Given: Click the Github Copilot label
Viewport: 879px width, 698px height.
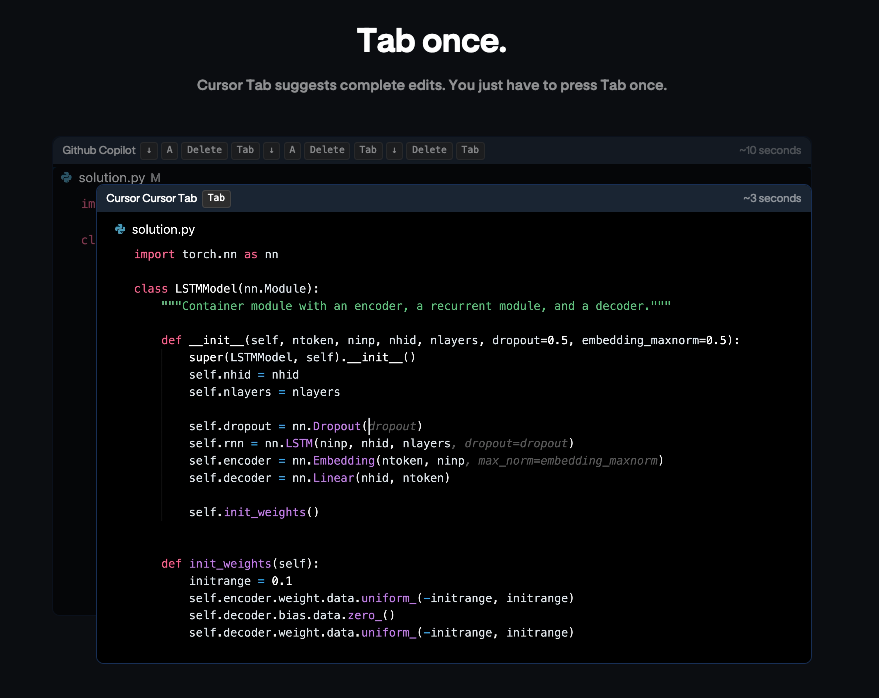Looking at the screenshot, I should pos(99,150).
